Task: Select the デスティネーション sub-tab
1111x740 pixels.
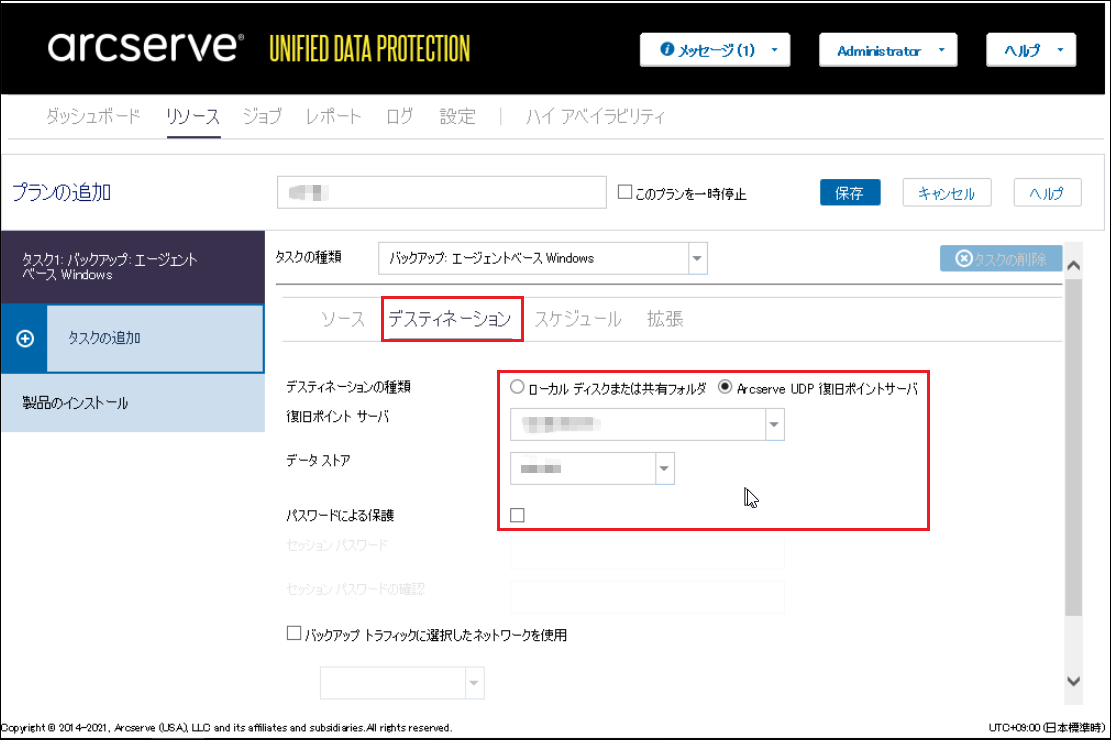Action: [450, 319]
